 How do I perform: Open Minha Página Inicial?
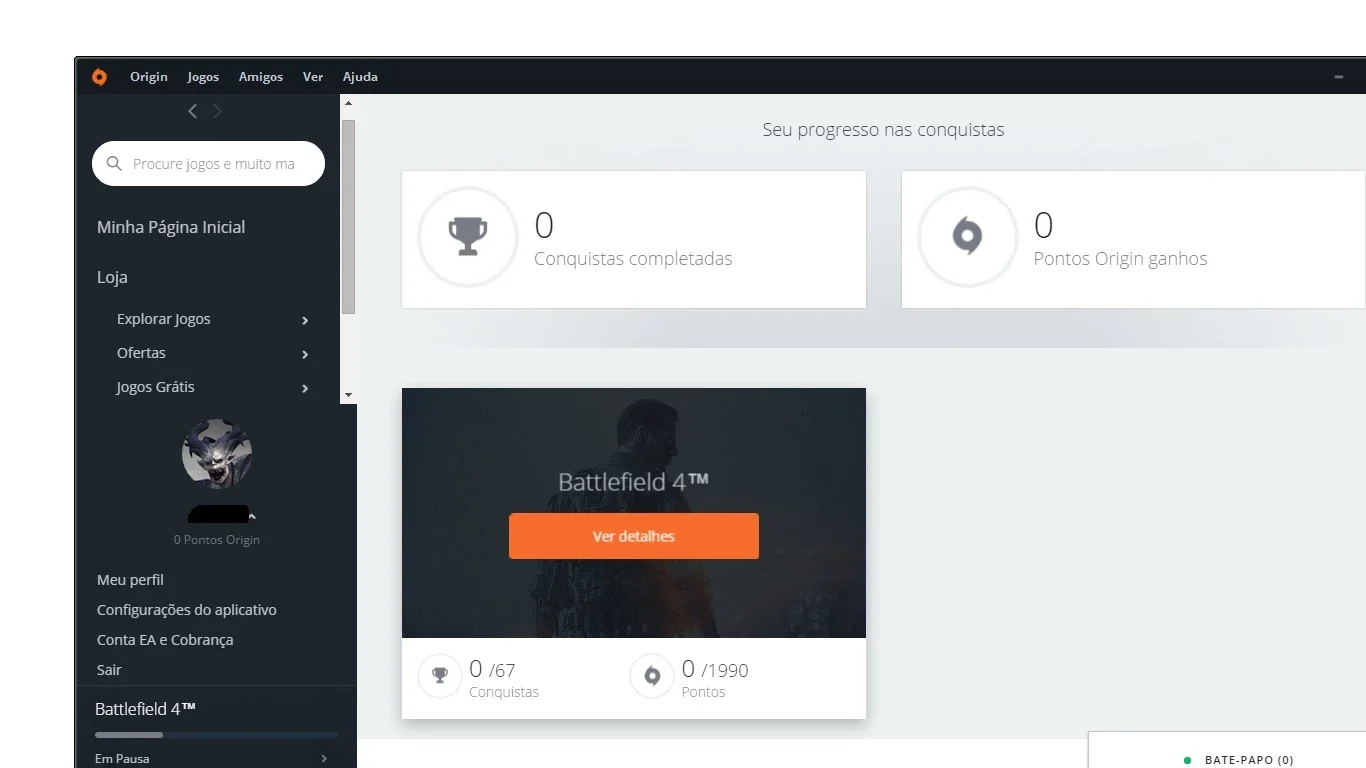(171, 227)
